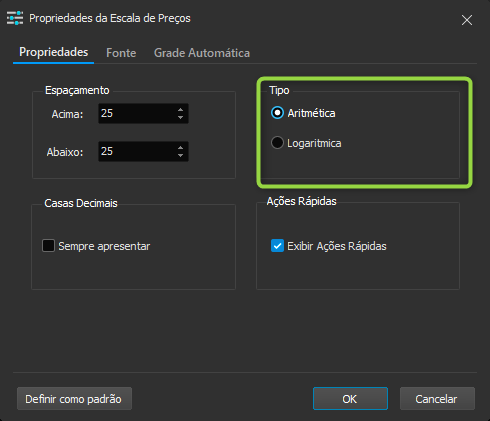Close the Propriedades da Escala de Preços dialog
This screenshot has width=490, height=421.
tap(467, 20)
